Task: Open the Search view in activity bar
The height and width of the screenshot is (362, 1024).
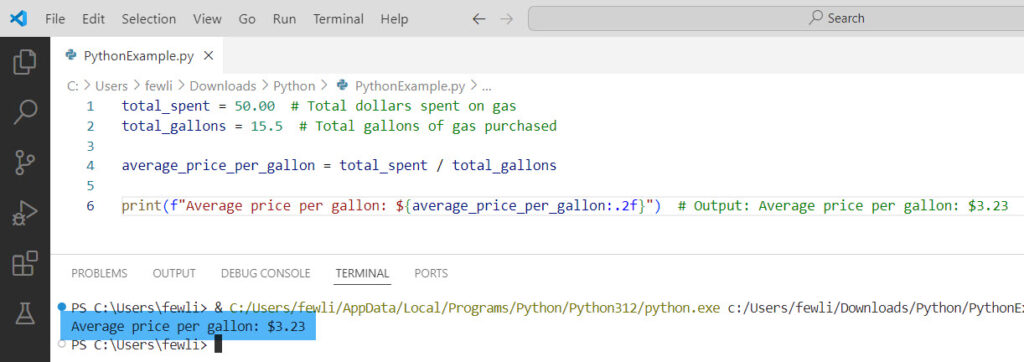Action: click(25, 112)
